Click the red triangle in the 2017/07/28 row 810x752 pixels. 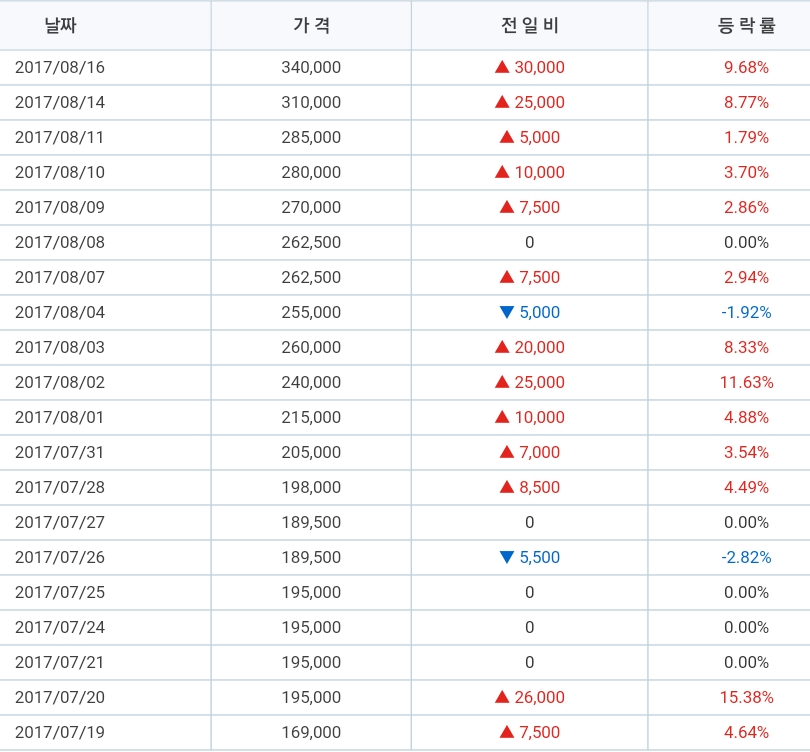click(507, 487)
